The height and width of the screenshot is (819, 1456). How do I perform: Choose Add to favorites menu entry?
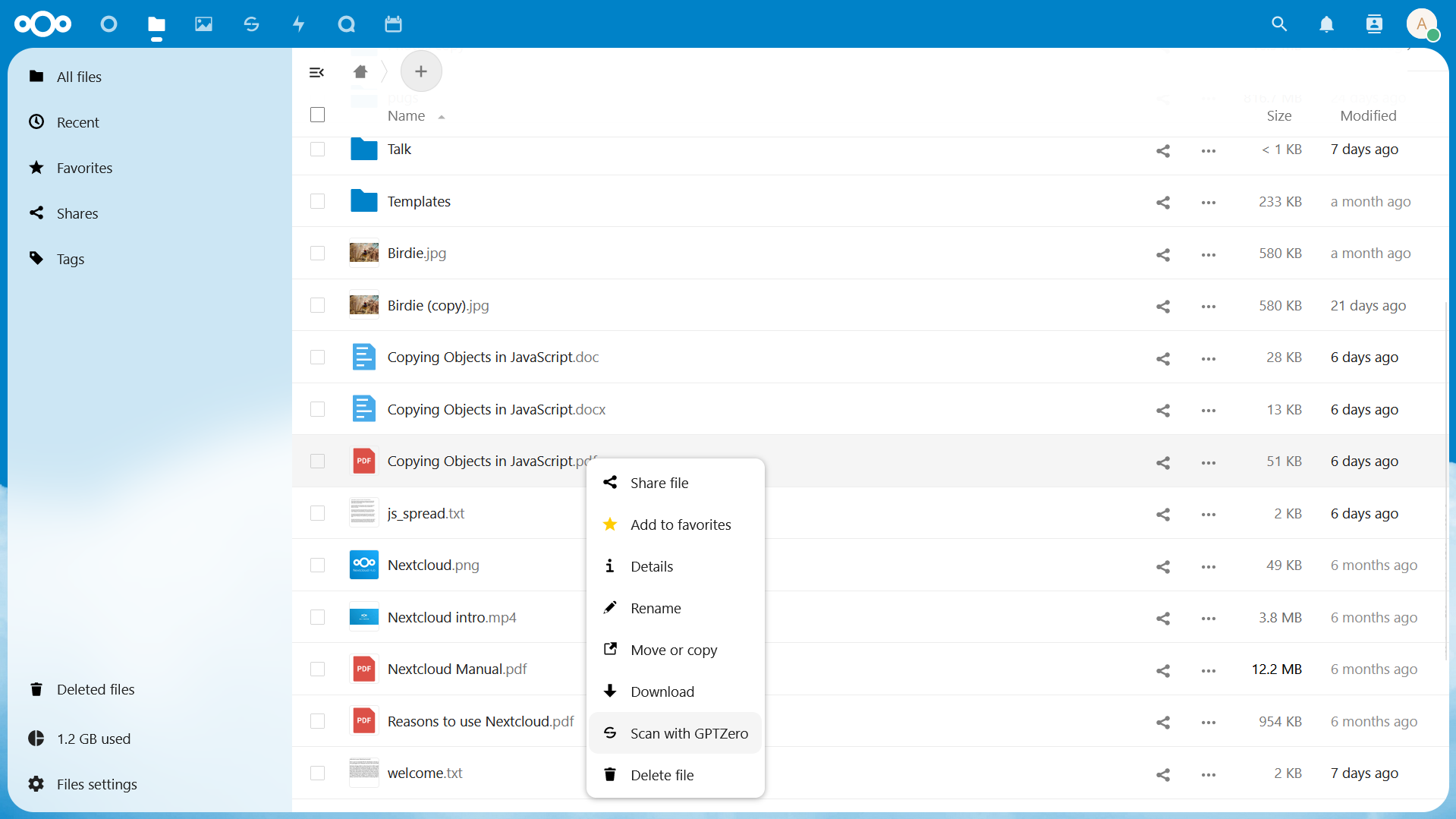(x=675, y=524)
